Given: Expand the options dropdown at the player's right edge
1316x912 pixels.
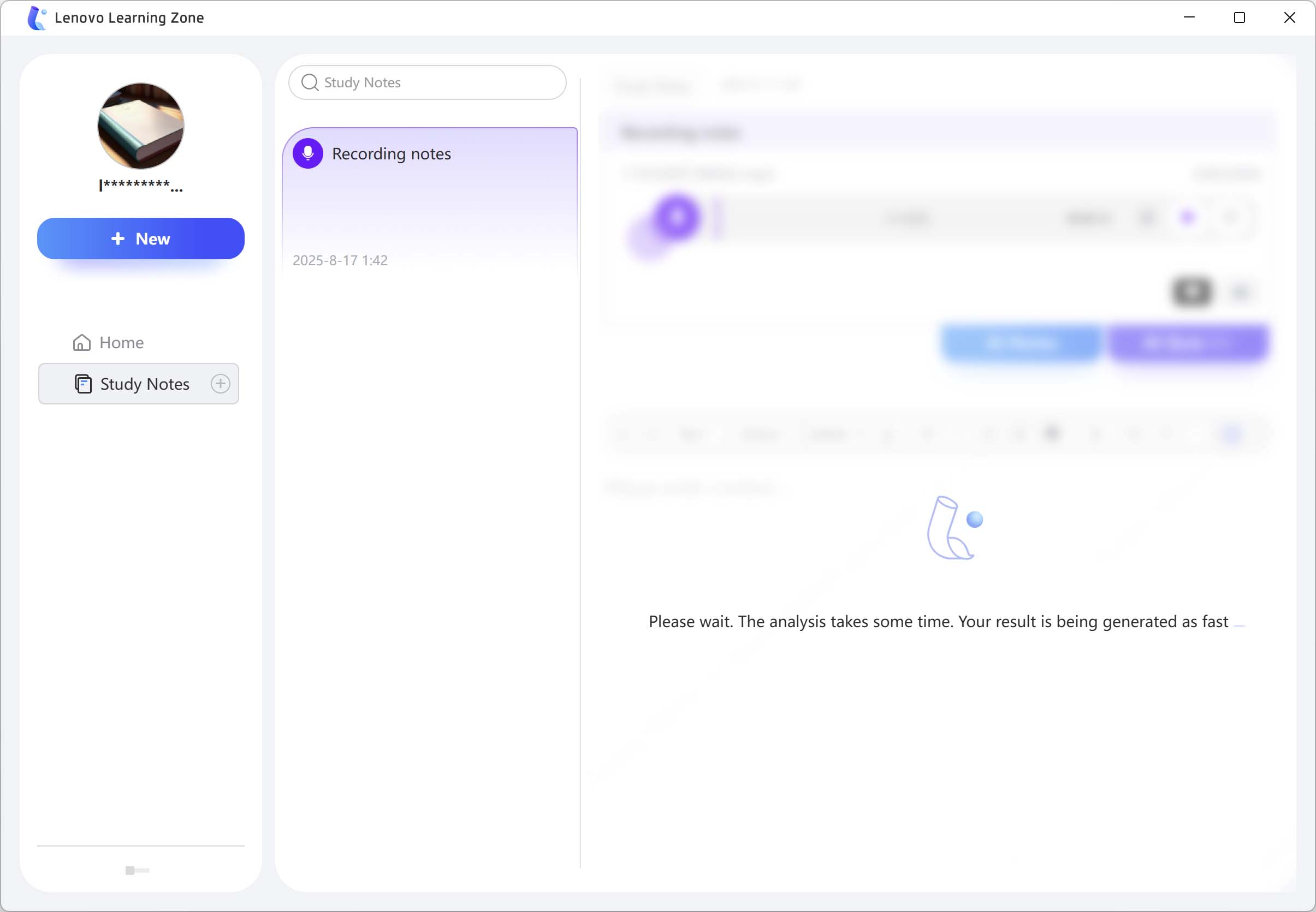Looking at the screenshot, I should coord(1230,218).
